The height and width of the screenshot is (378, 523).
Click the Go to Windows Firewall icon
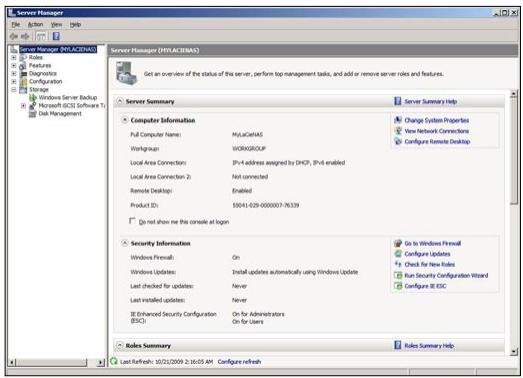click(x=398, y=243)
